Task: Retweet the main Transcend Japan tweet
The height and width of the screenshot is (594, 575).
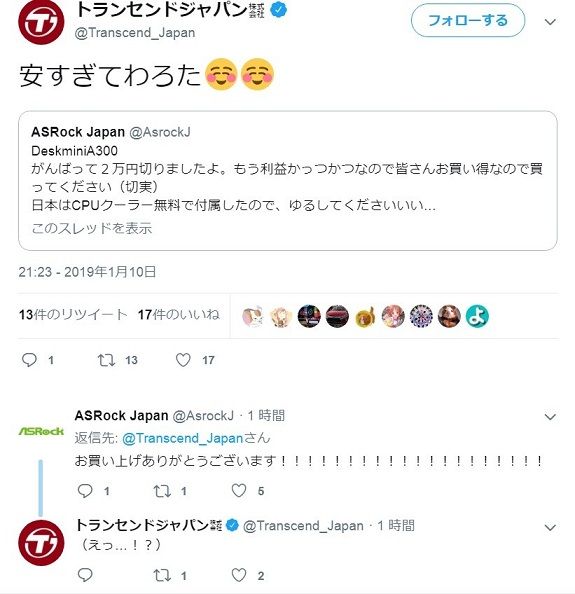Action: click(x=106, y=360)
